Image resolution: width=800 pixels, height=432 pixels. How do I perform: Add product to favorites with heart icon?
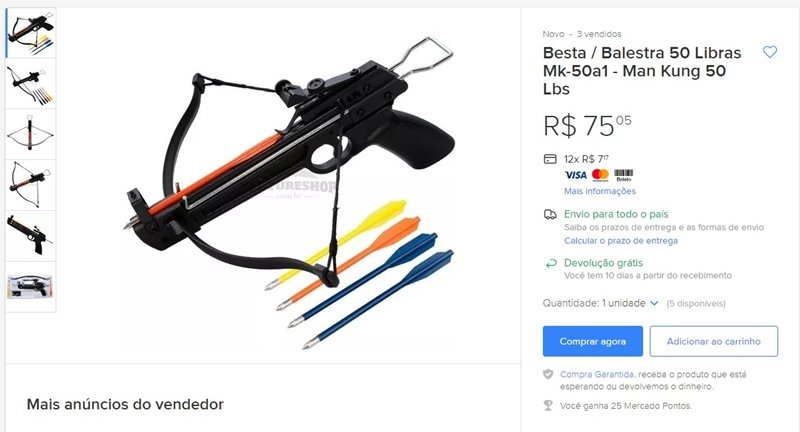pos(769,52)
